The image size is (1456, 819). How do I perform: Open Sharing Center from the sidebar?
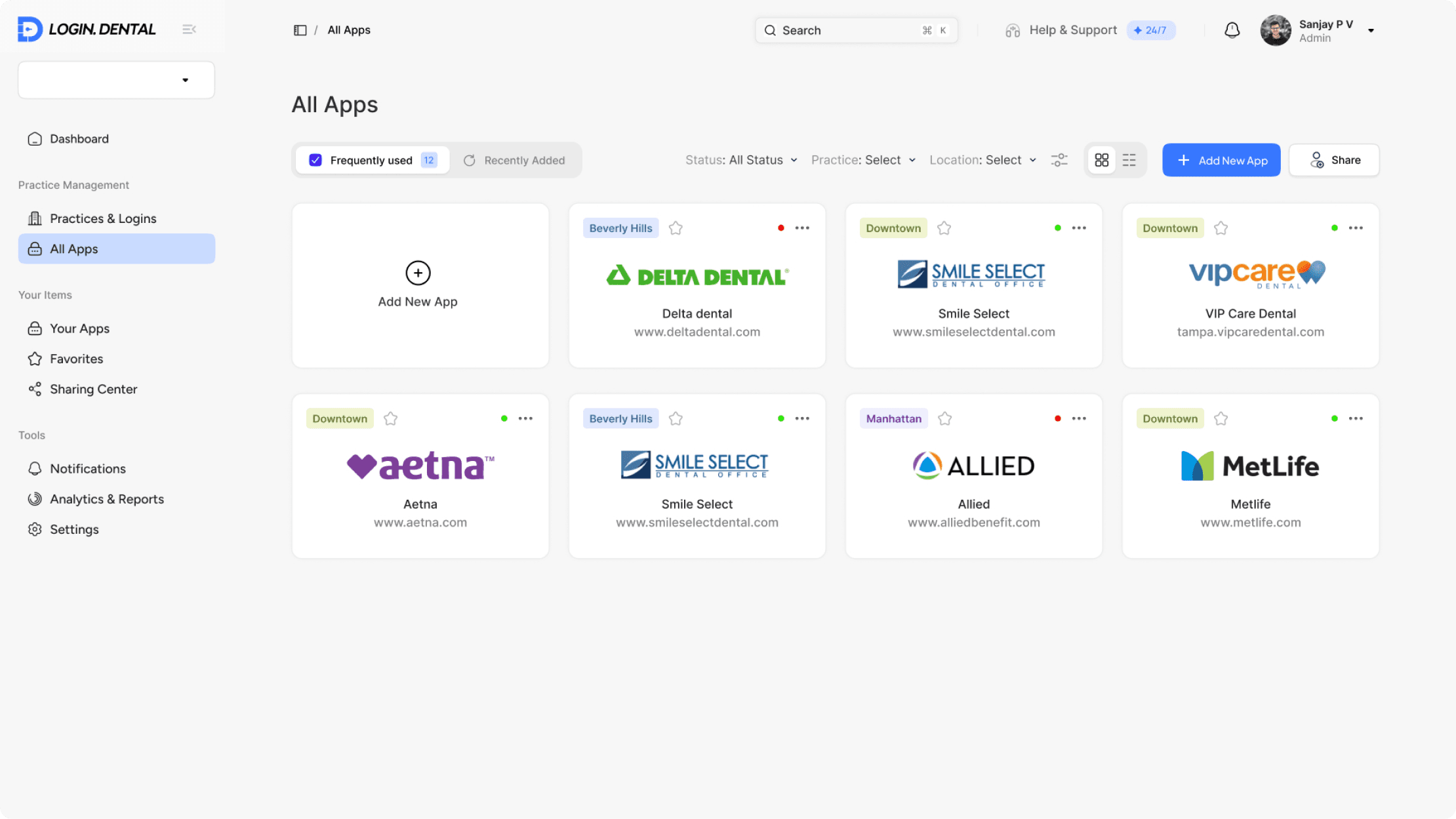(94, 389)
